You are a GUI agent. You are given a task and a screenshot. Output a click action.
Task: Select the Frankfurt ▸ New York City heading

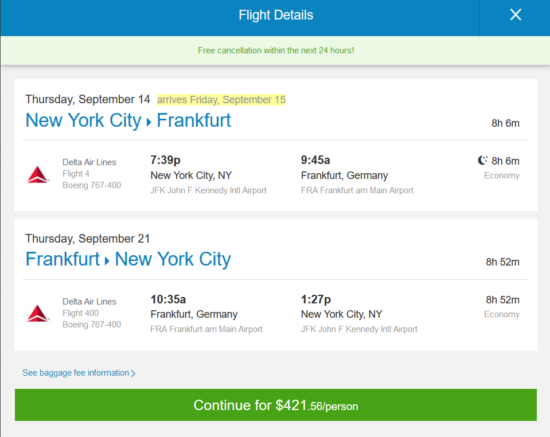[x=128, y=260]
